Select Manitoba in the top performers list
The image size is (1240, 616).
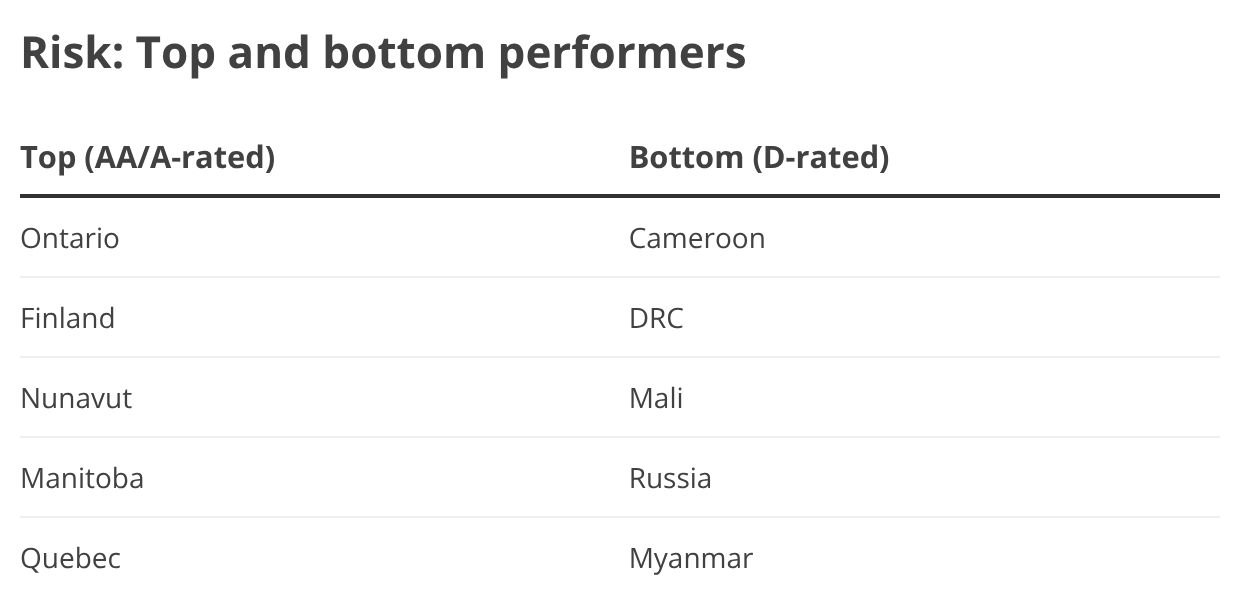coord(82,478)
